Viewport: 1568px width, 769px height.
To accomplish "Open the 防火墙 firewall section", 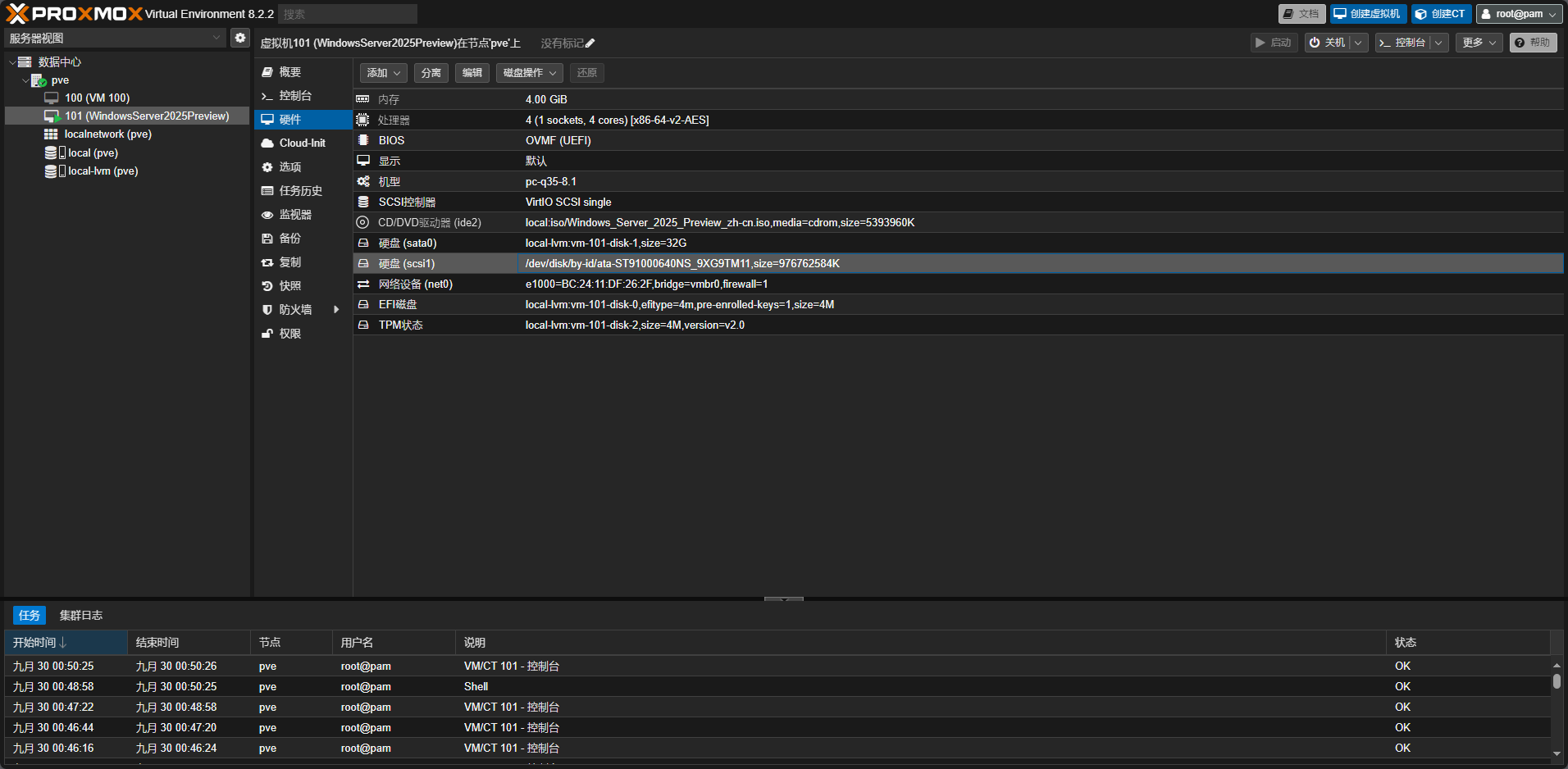I will click(295, 310).
